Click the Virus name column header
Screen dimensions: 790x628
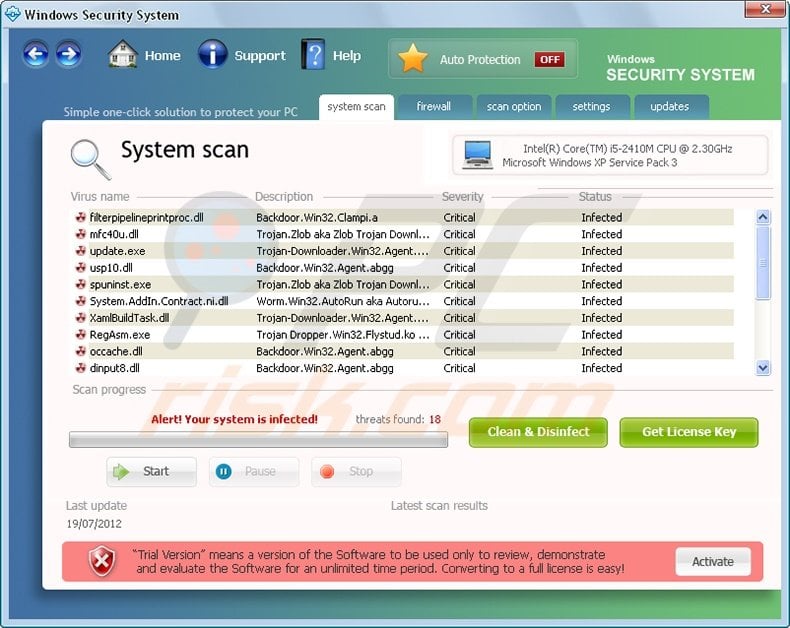(100, 197)
